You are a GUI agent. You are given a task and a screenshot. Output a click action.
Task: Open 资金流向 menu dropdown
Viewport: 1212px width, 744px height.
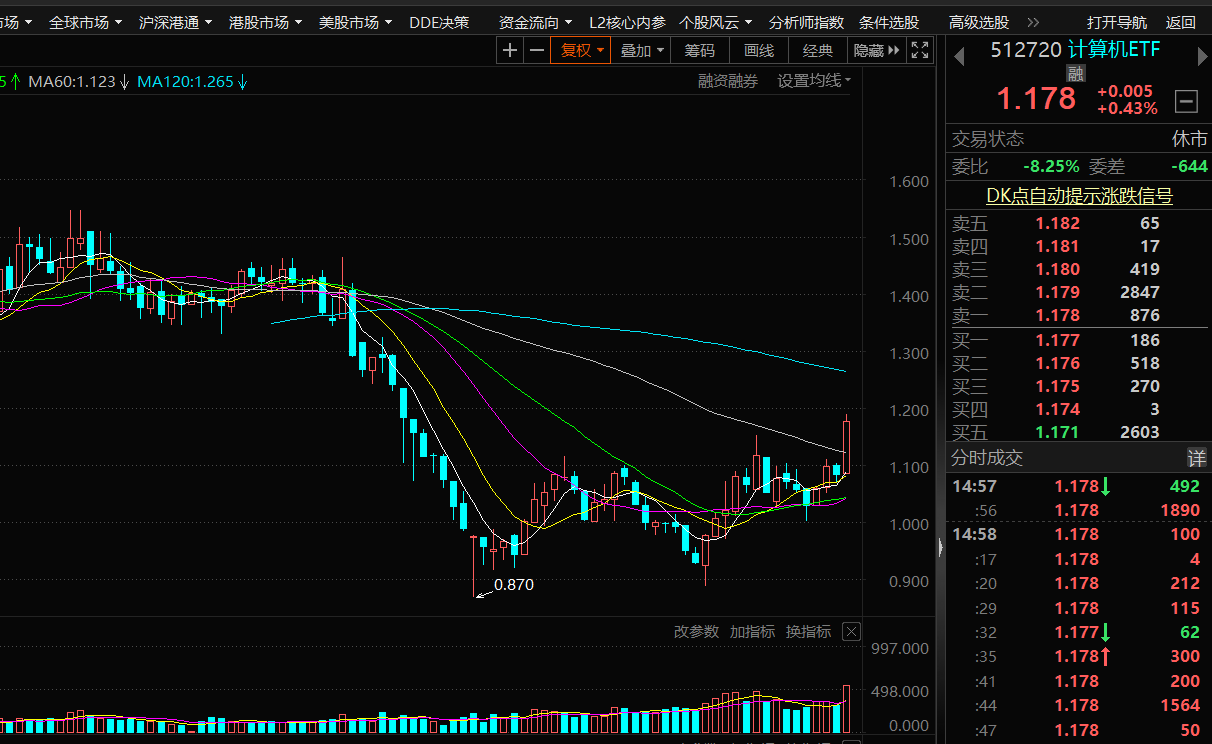tap(536, 22)
